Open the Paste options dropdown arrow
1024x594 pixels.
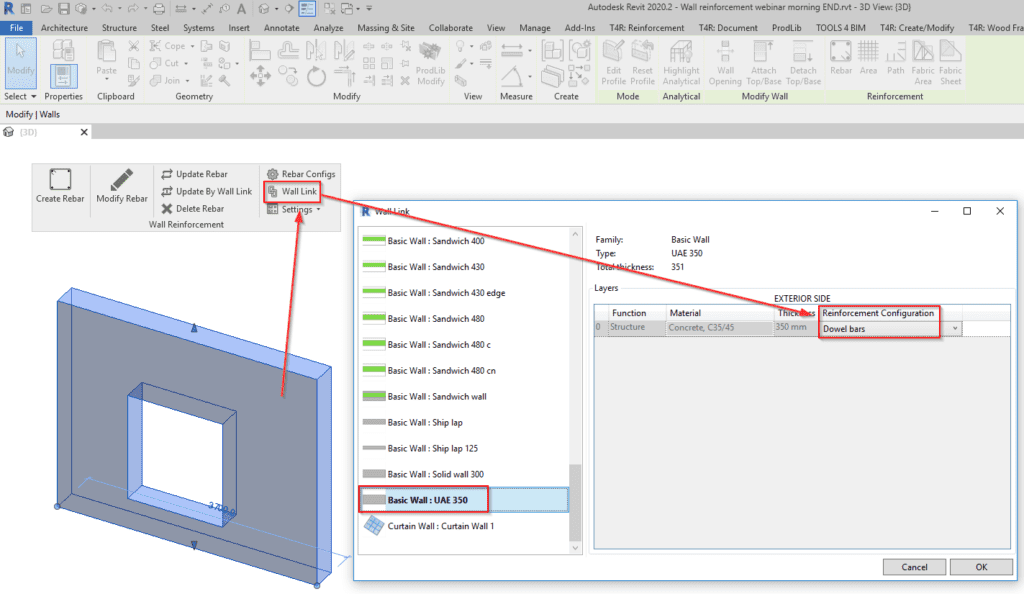[x=106, y=80]
